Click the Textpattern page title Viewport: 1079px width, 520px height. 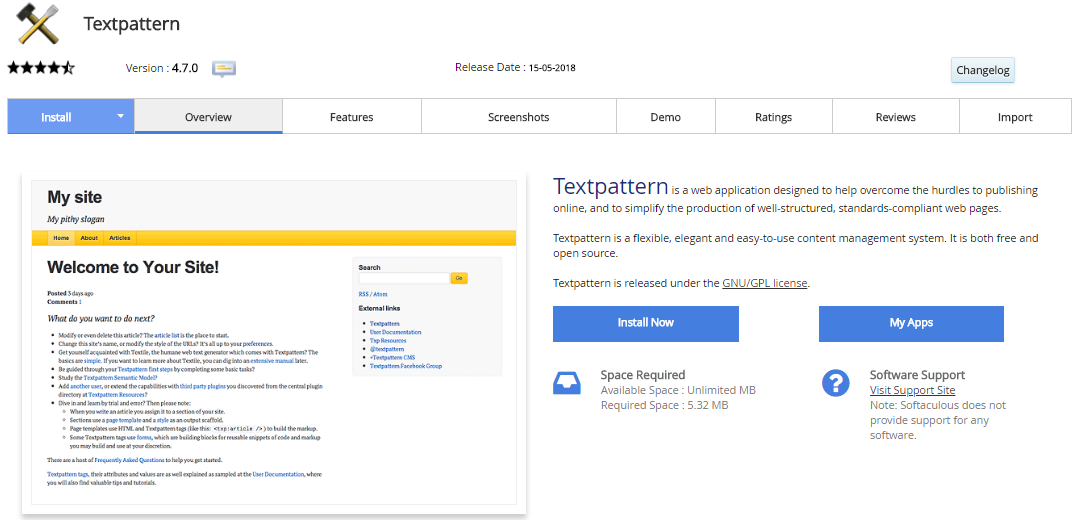tap(131, 24)
